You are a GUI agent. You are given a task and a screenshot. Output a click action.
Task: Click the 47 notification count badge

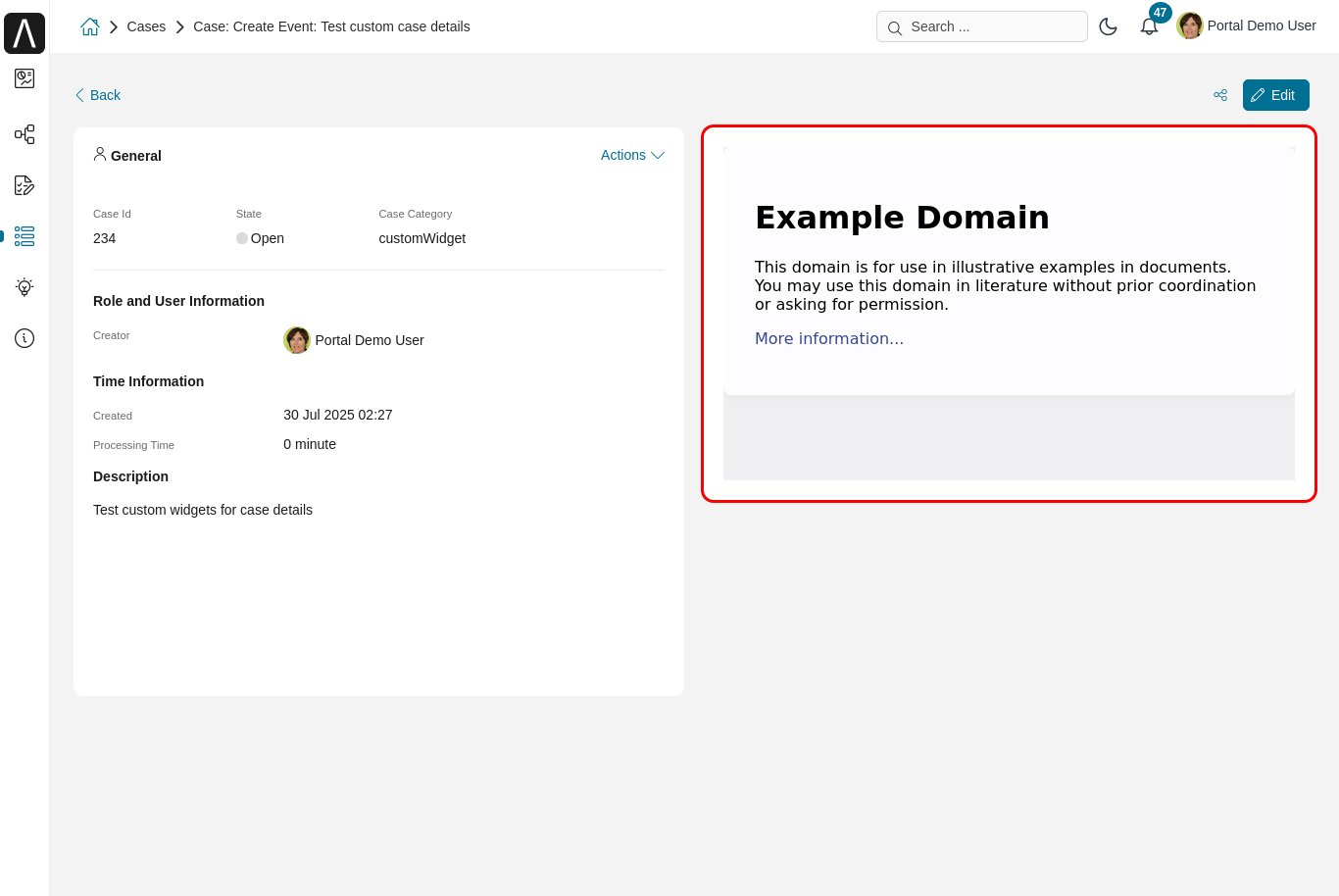coord(1160,13)
